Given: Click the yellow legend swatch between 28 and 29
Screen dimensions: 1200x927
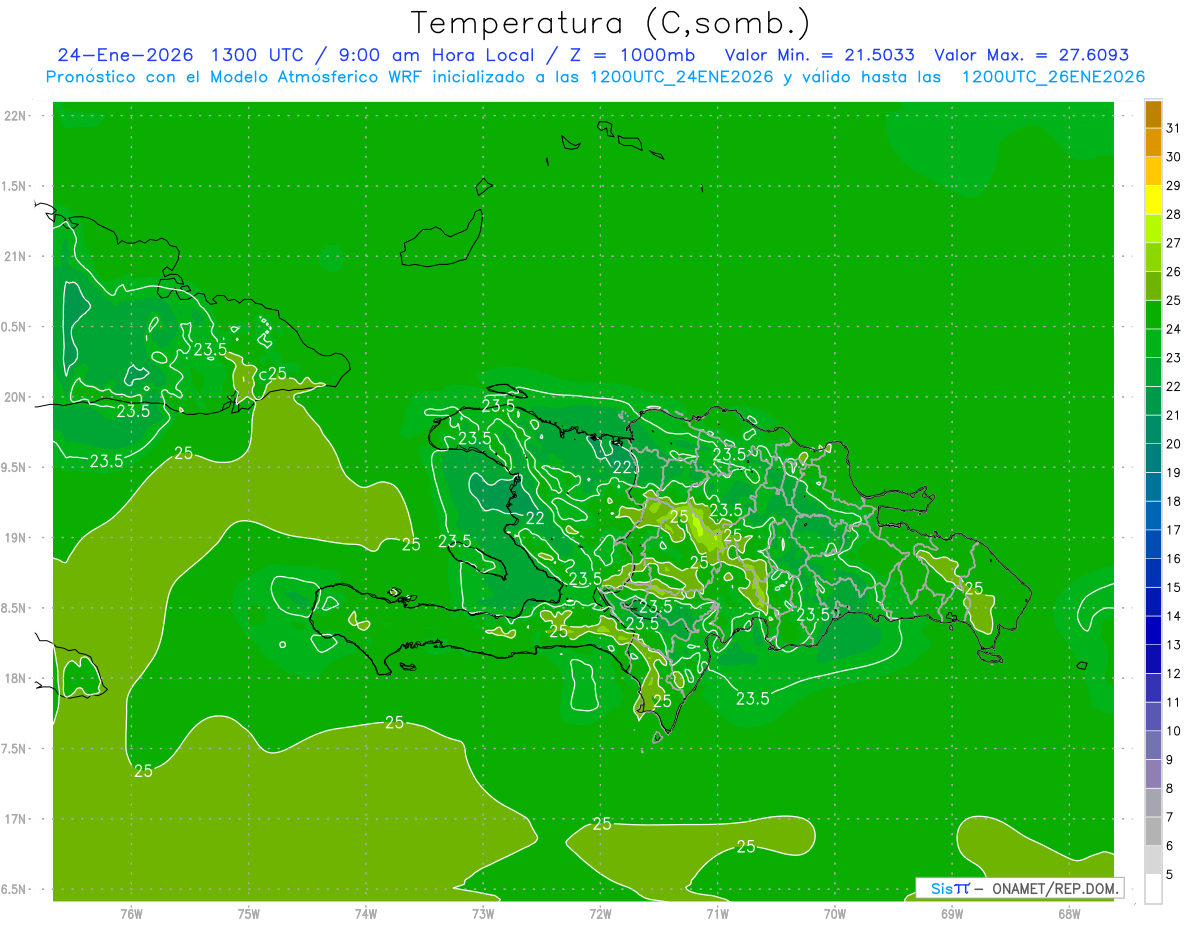Looking at the screenshot, I should pos(1153,201).
